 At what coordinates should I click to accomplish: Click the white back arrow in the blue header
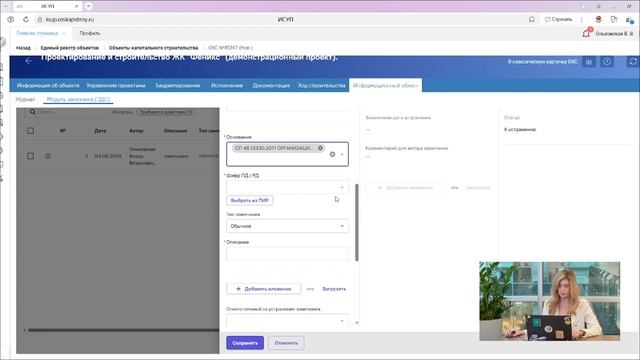(28, 61)
